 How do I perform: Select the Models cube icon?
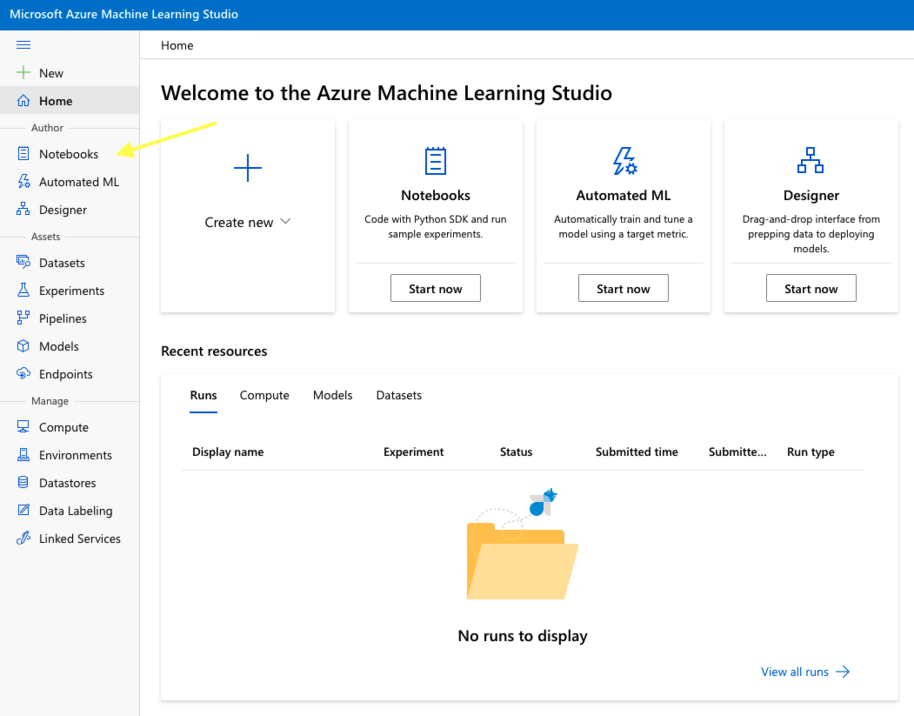click(24, 346)
